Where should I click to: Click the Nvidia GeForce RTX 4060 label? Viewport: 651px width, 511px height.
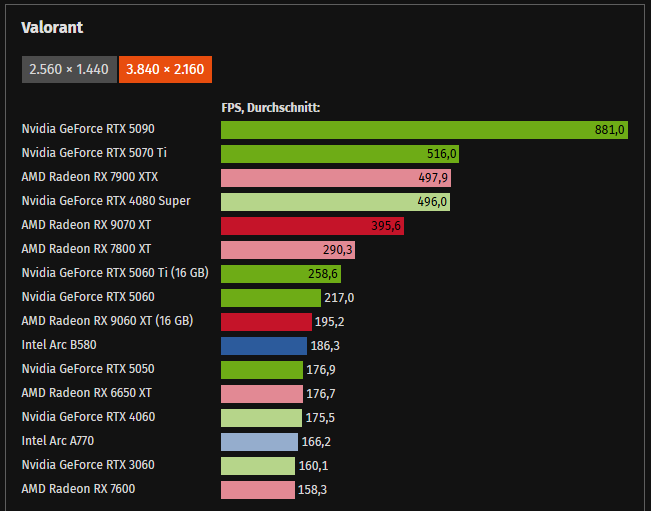click(88, 417)
